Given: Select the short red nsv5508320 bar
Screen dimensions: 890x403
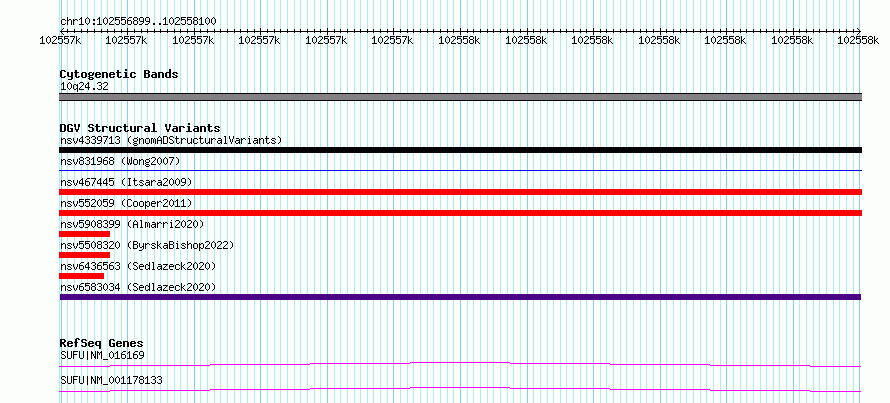Looking at the screenshot, I should [85, 255].
